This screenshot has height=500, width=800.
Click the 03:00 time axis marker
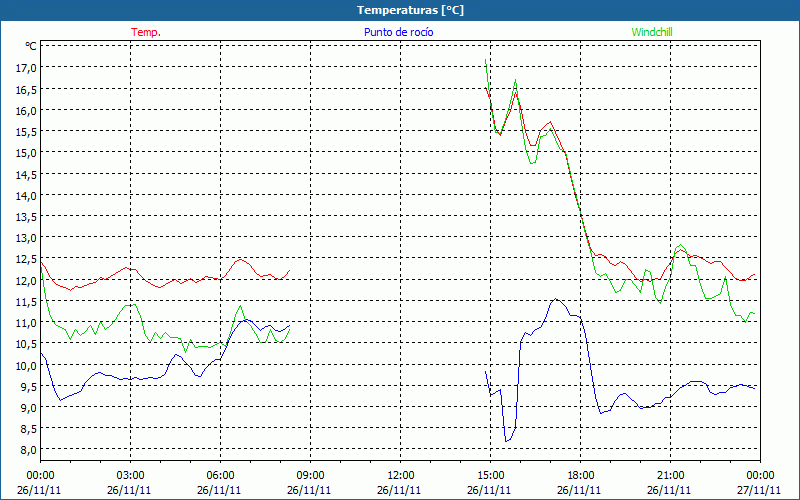[130, 475]
